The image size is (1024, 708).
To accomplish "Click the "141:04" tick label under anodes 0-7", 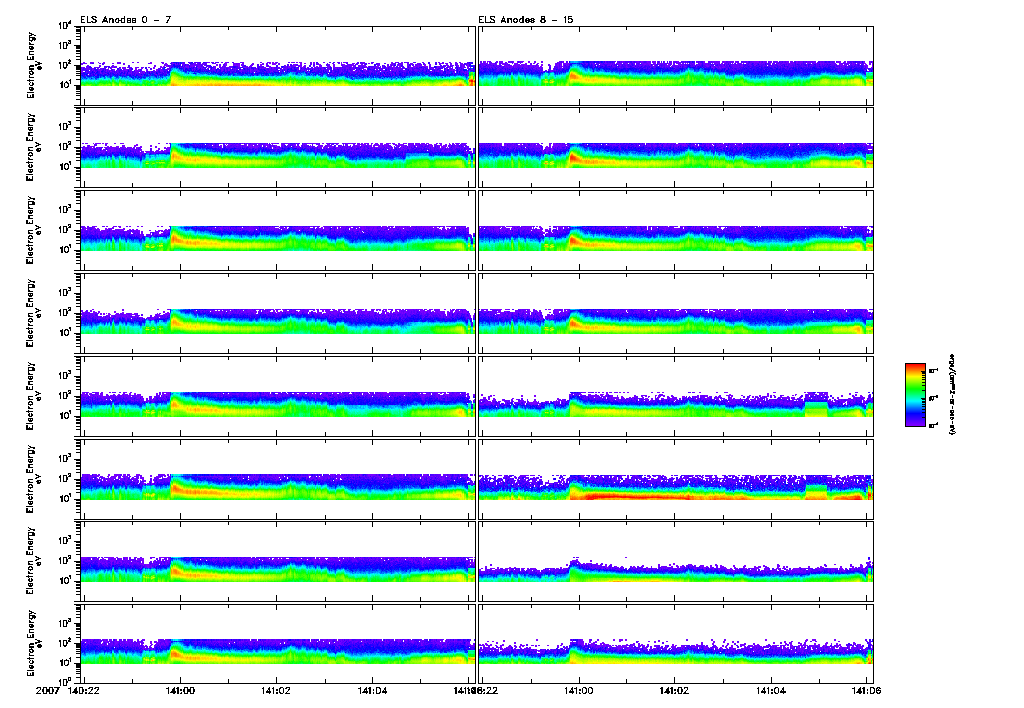I will pos(372,690).
